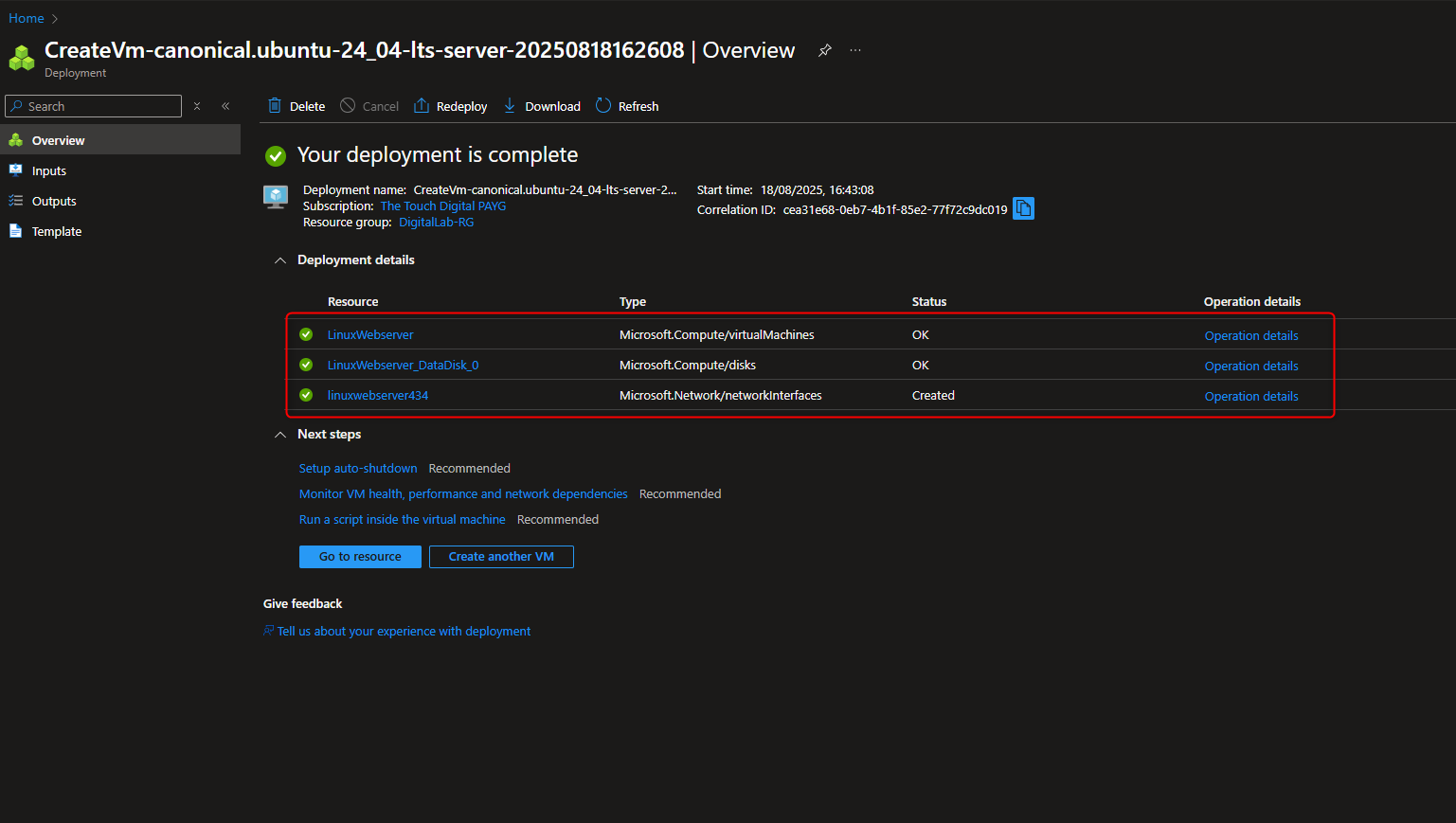
Task: Clear the sidebar search box
Action: click(x=196, y=106)
